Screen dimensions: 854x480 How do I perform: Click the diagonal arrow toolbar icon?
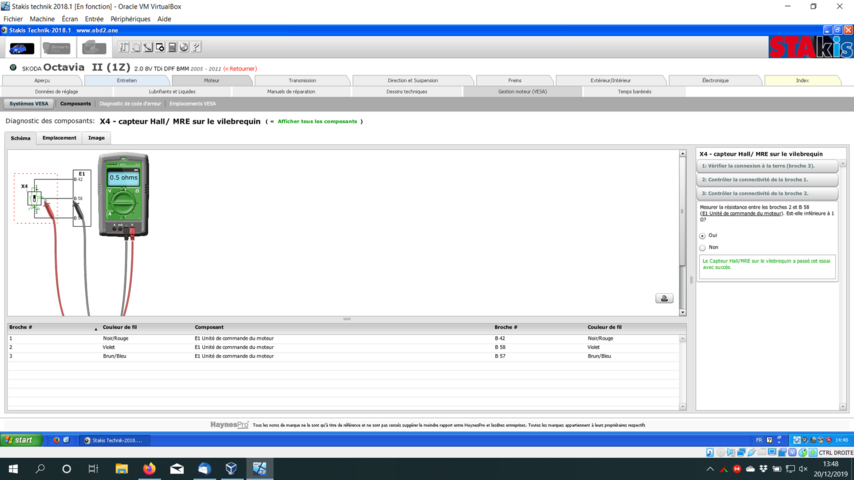pos(148,47)
